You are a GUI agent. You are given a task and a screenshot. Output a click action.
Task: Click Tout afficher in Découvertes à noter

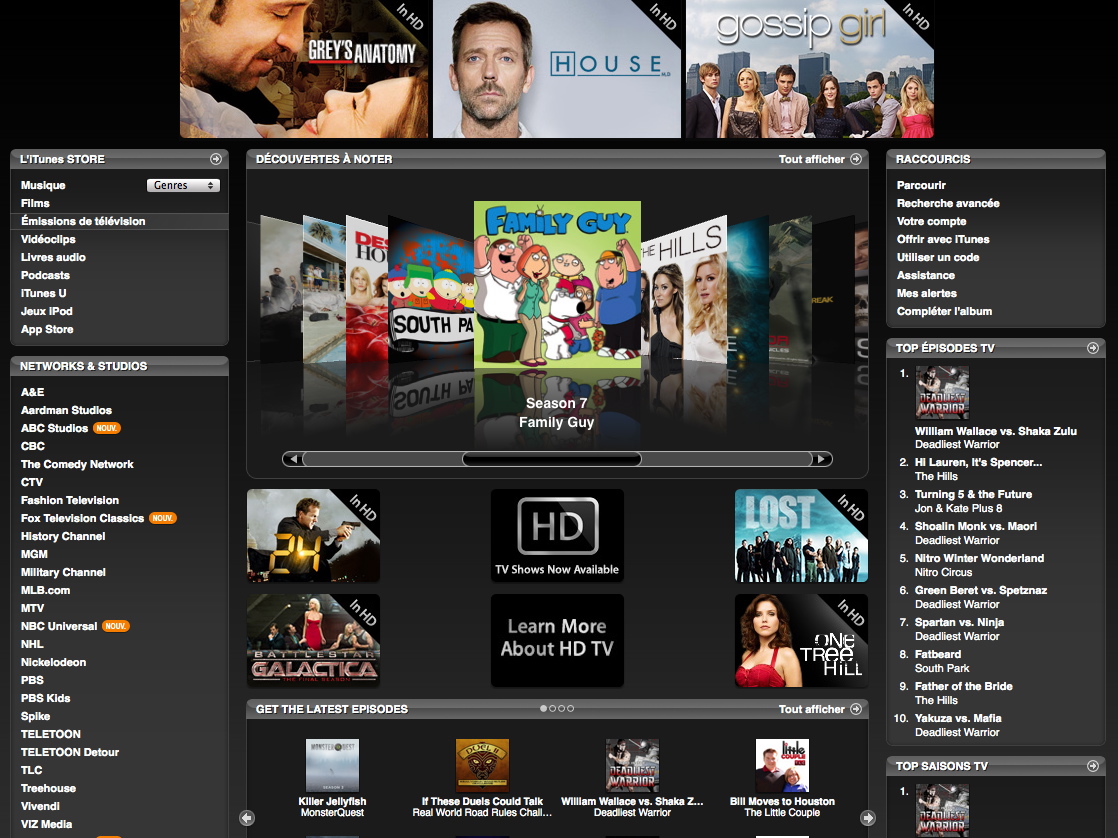click(x=811, y=159)
